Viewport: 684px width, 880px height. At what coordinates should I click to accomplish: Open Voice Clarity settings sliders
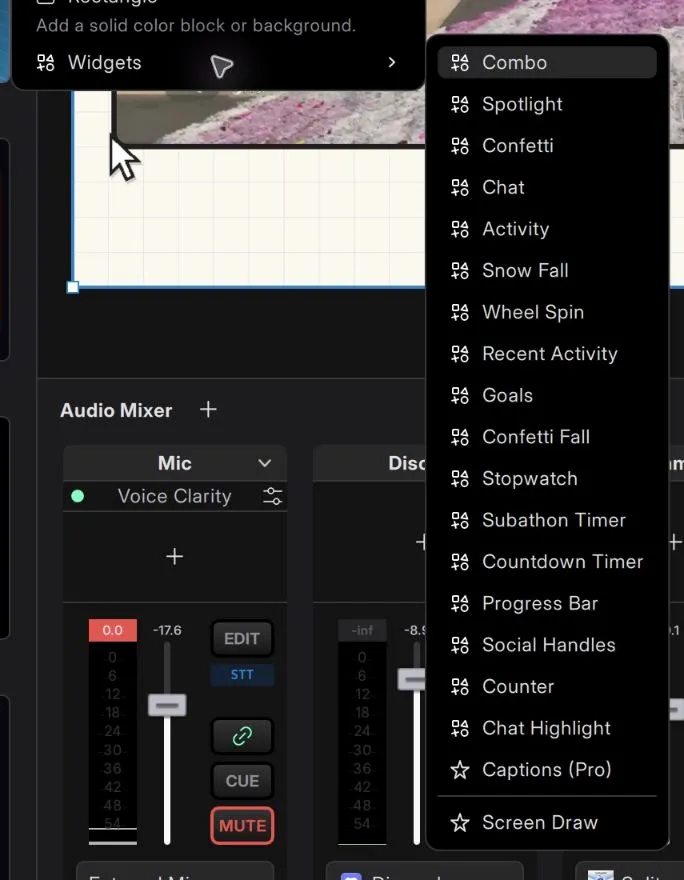[273, 496]
